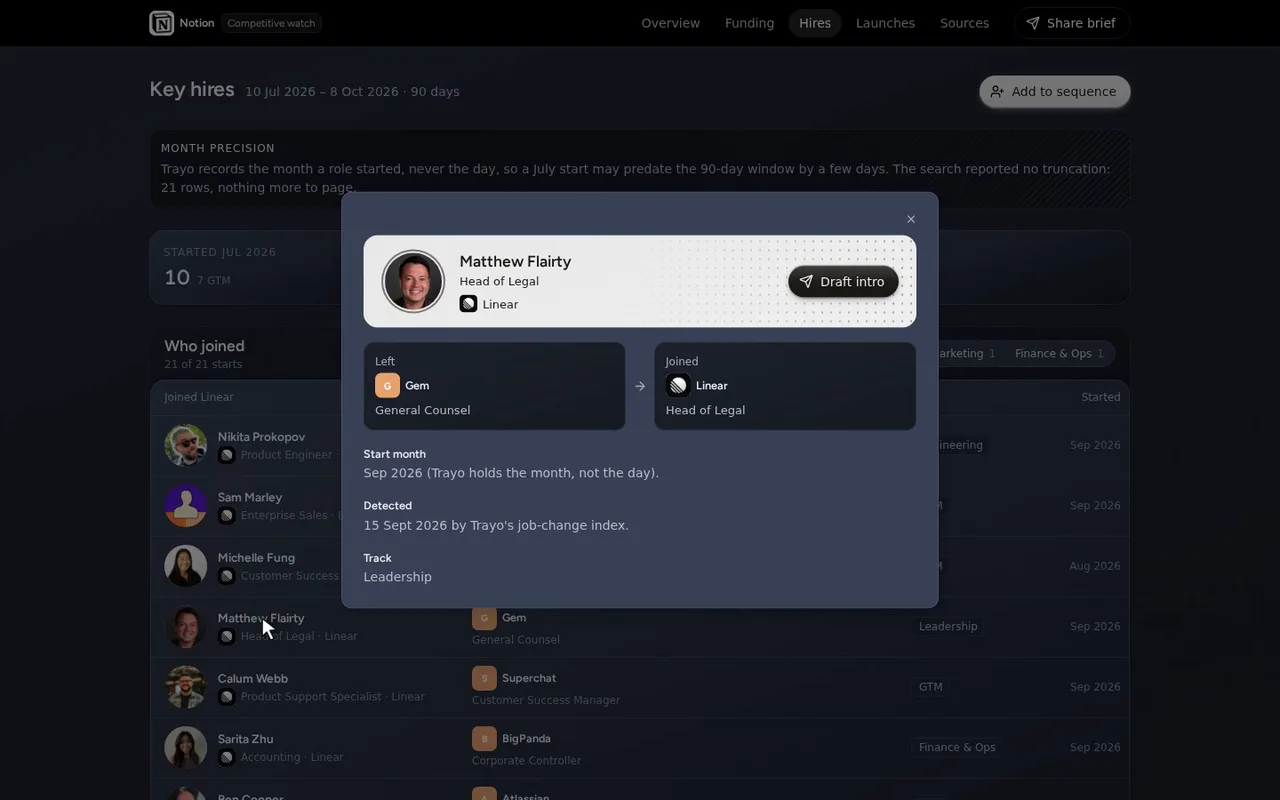1280x800 pixels.
Task: Click the Competitive watch badge
Action: (271, 23)
